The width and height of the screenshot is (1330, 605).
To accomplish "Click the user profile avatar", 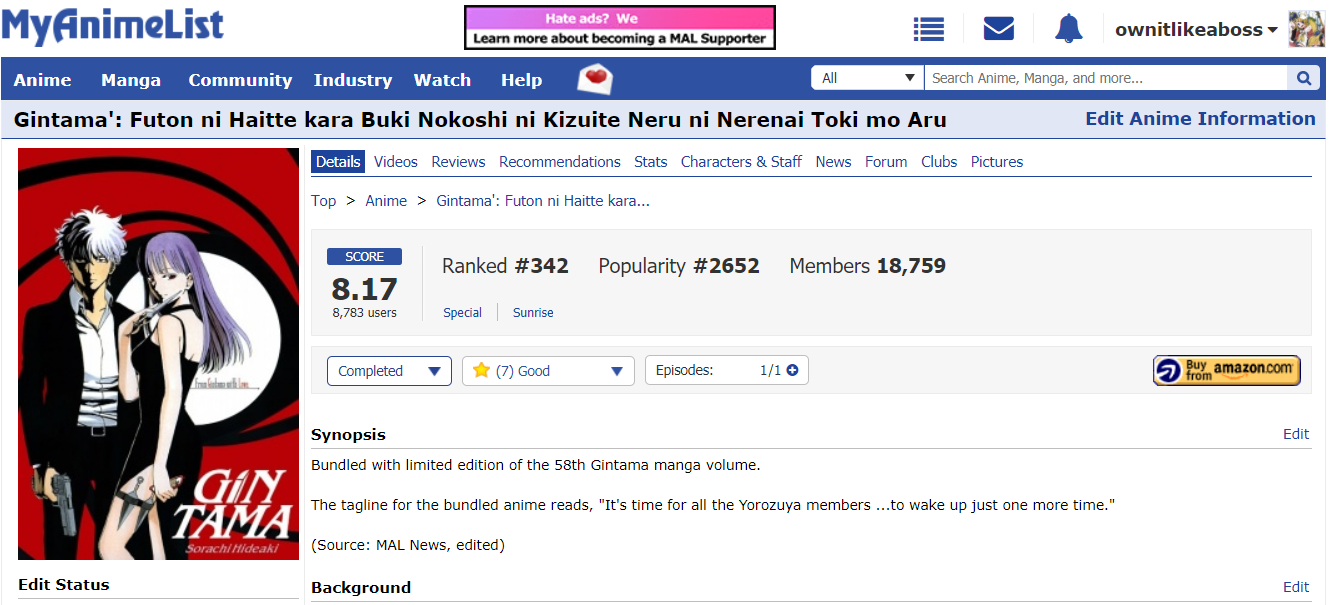I will click(1306, 30).
